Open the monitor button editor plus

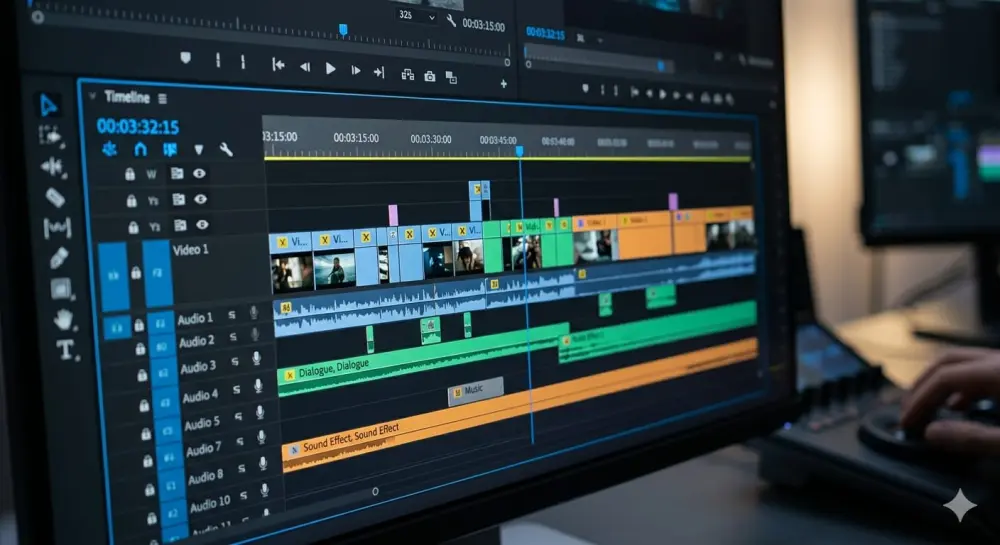click(504, 84)
